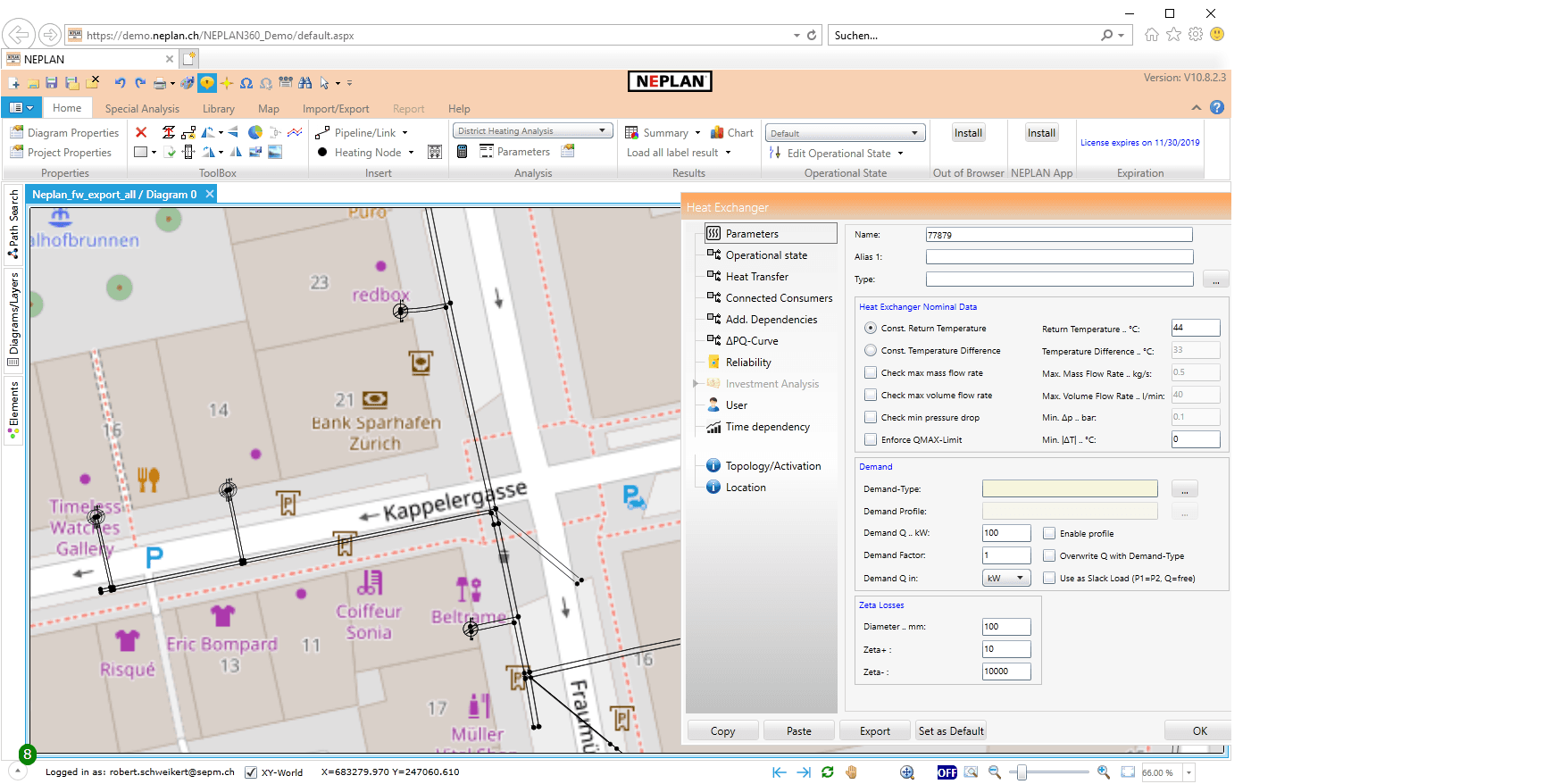The width and height of the screenshot is (1543, 784).
Task: Click the Zeta+ input field
Action: coord(1006,649)
